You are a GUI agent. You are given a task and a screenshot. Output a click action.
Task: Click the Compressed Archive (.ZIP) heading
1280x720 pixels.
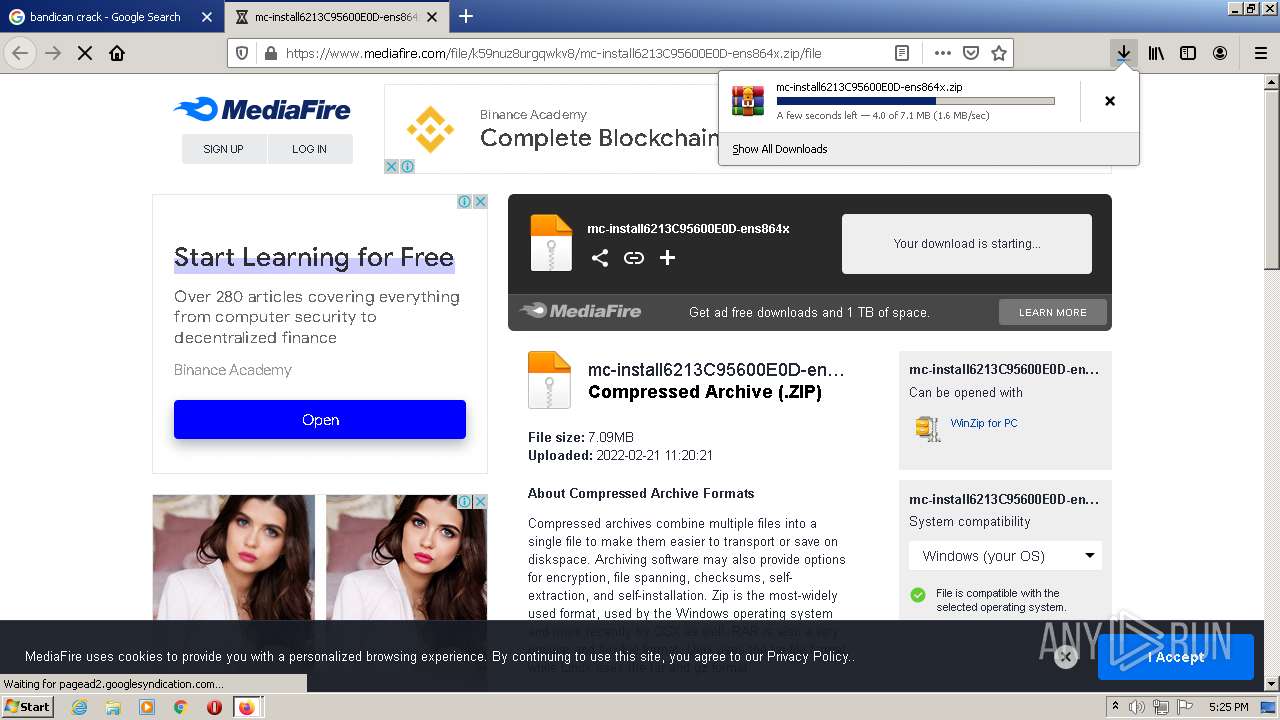tap(705, 392)
